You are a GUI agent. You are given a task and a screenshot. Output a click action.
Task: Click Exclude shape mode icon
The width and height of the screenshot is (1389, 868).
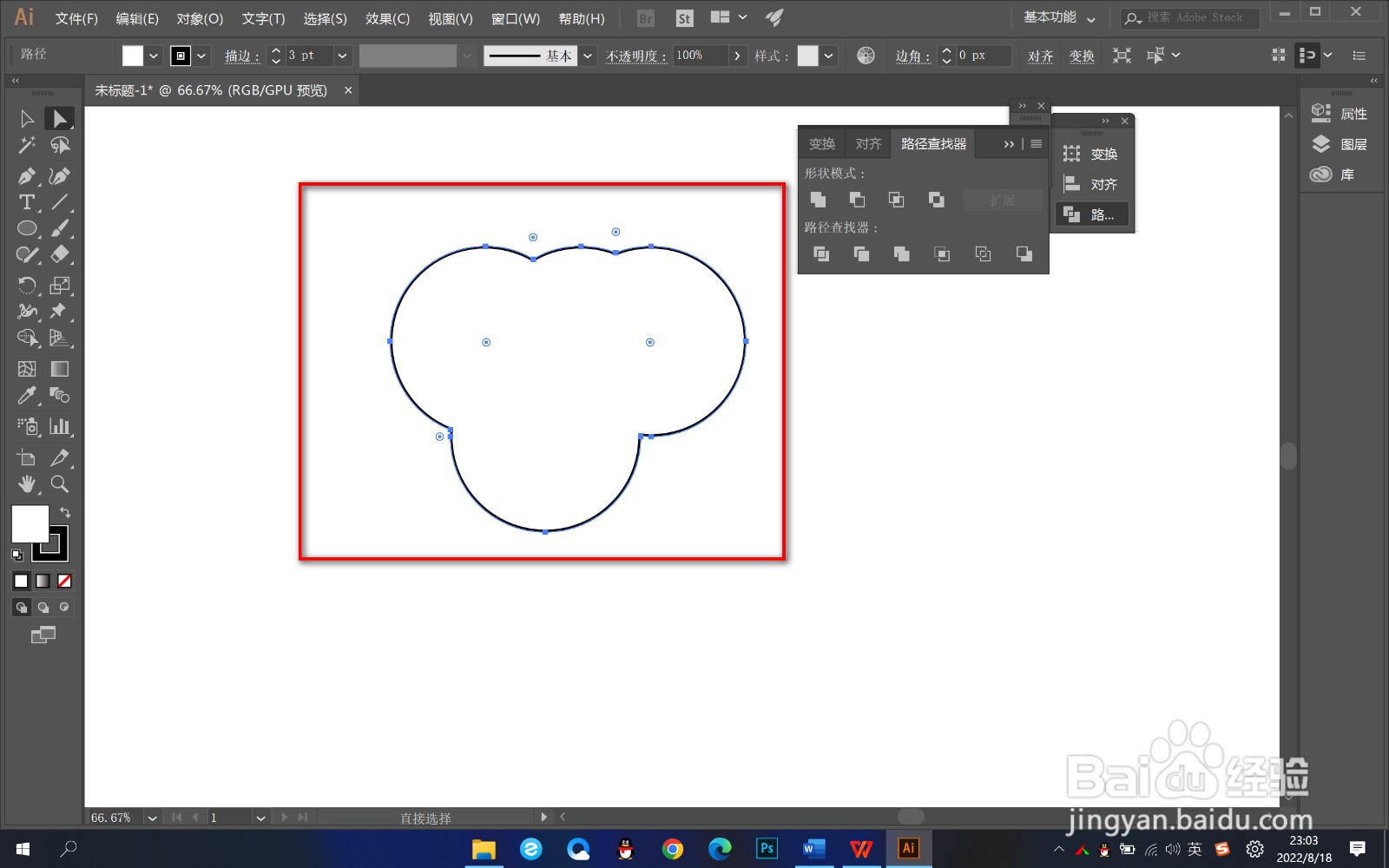(x=936, y=200)
